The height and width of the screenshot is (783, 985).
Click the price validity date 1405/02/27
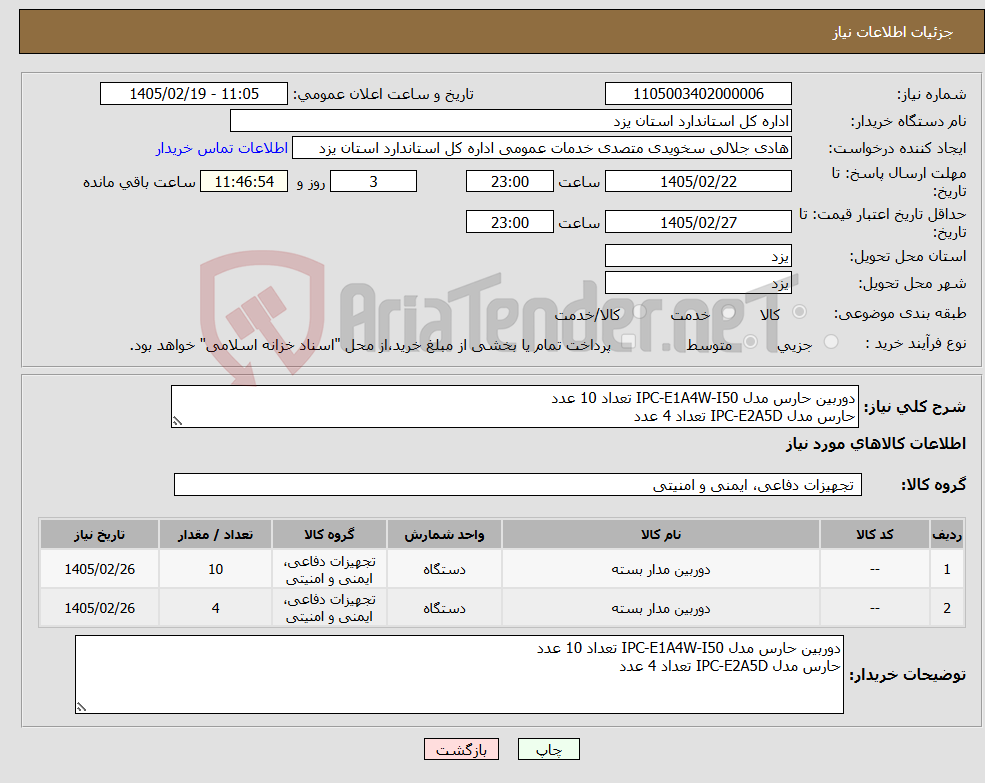click(x=698, y=222)
